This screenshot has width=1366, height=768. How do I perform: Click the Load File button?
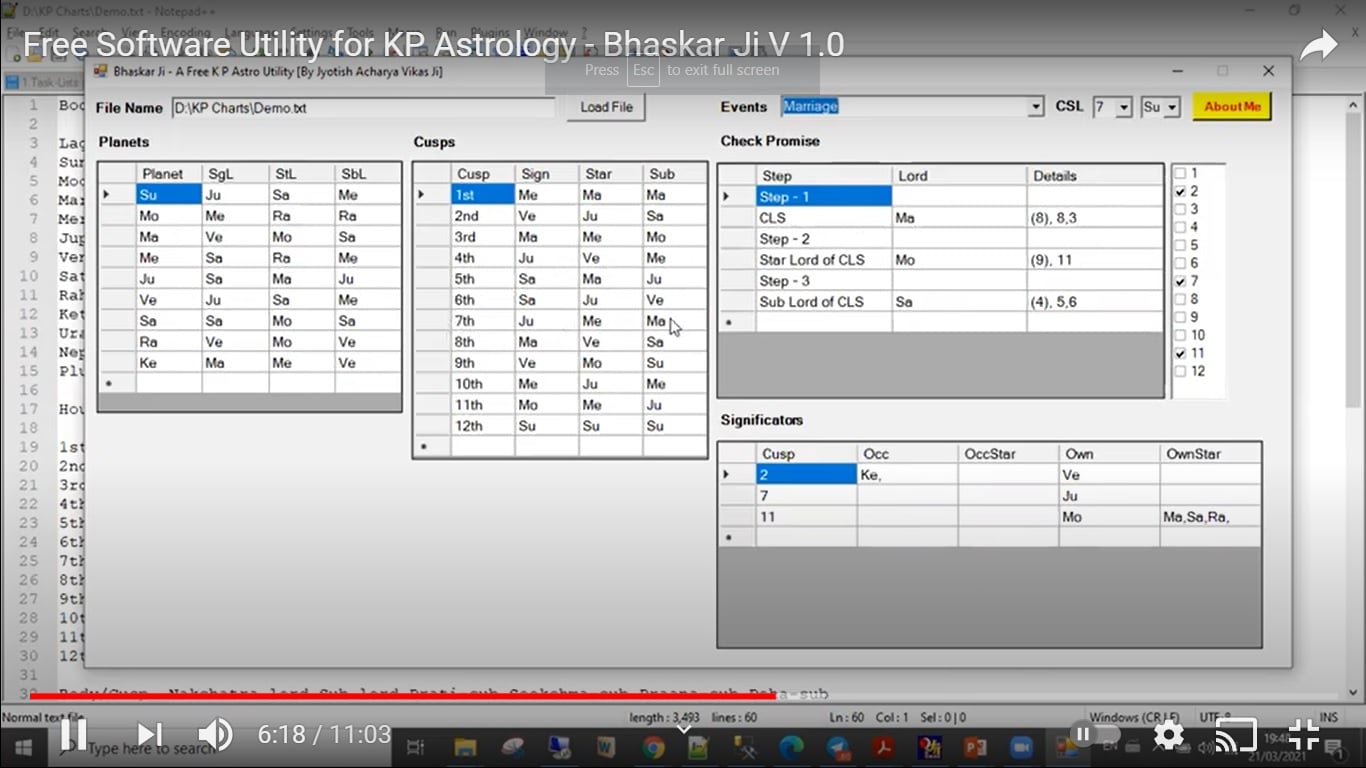[x=606, y=107]
